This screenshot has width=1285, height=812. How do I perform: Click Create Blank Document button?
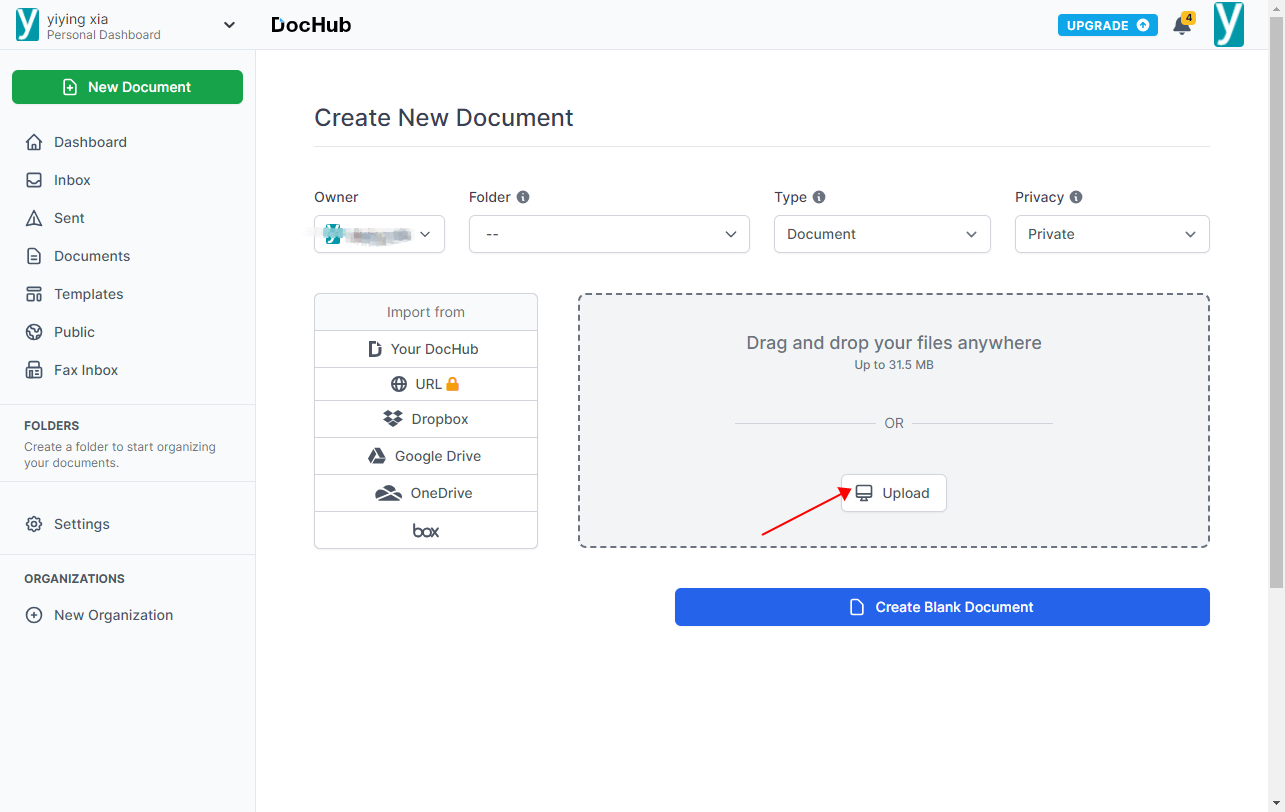tap(942, 607)
